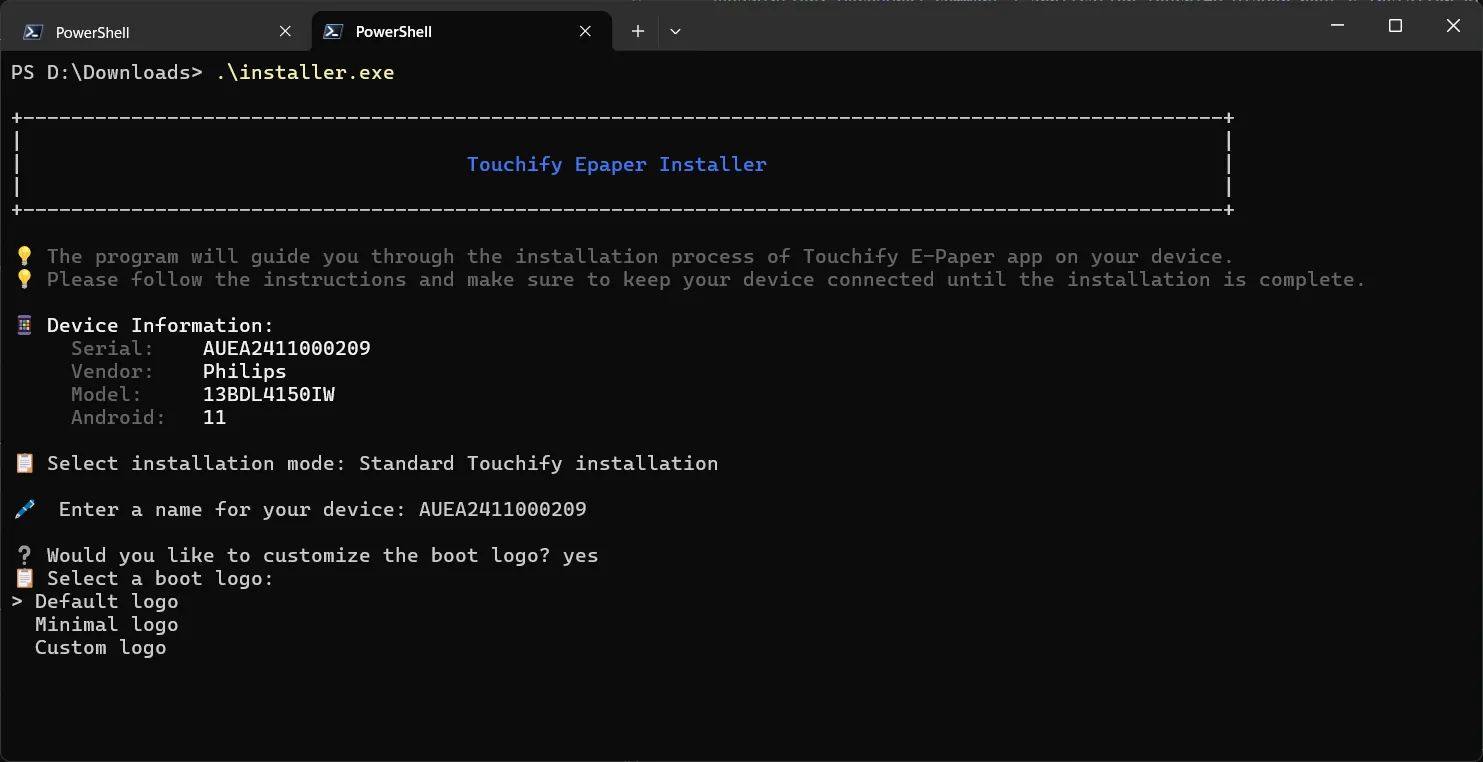Click the 'Vendor:' label
The image size is (1483, 762).
(113, 372)
